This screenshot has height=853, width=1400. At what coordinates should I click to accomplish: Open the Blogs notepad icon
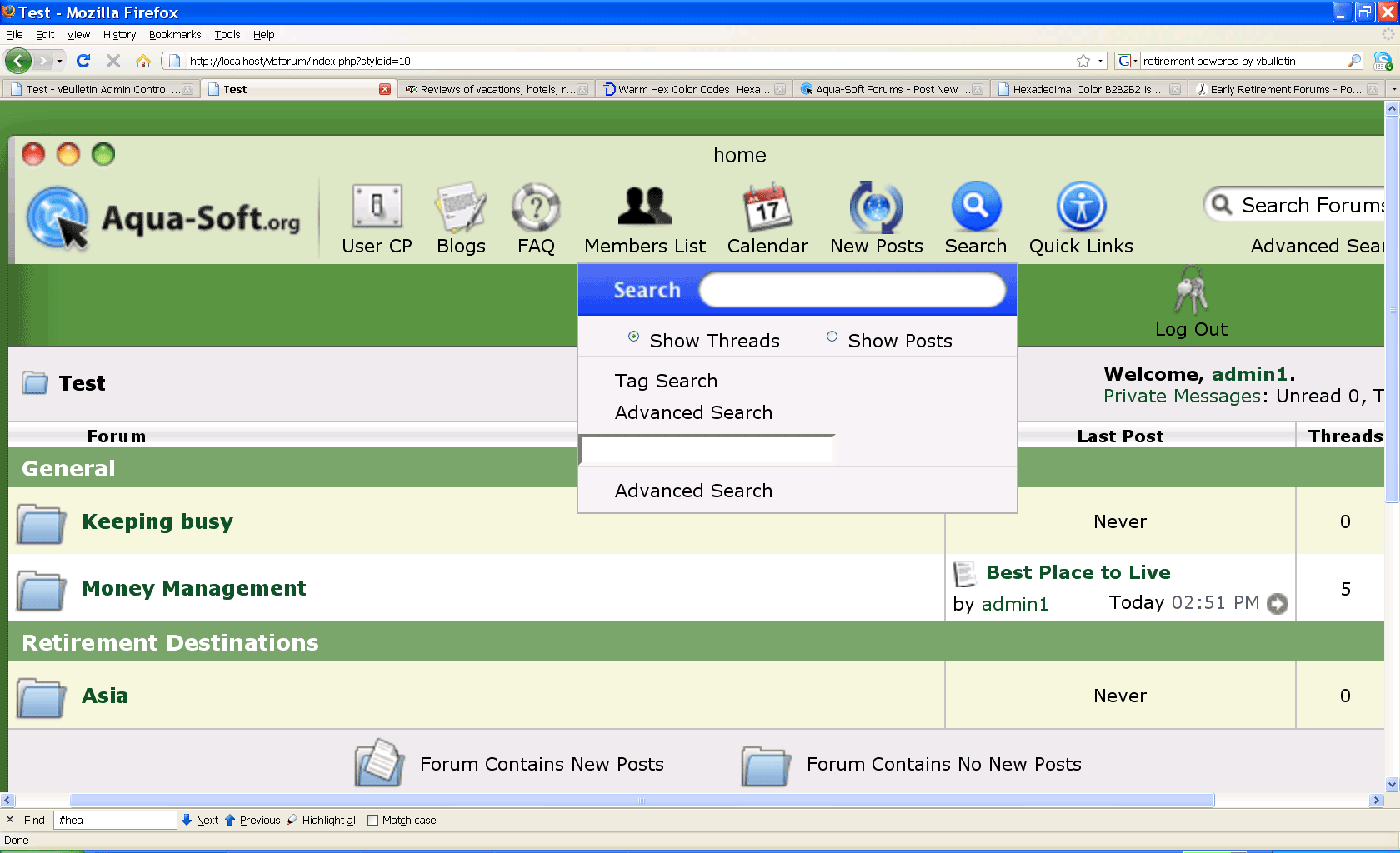tap(461, 207)
